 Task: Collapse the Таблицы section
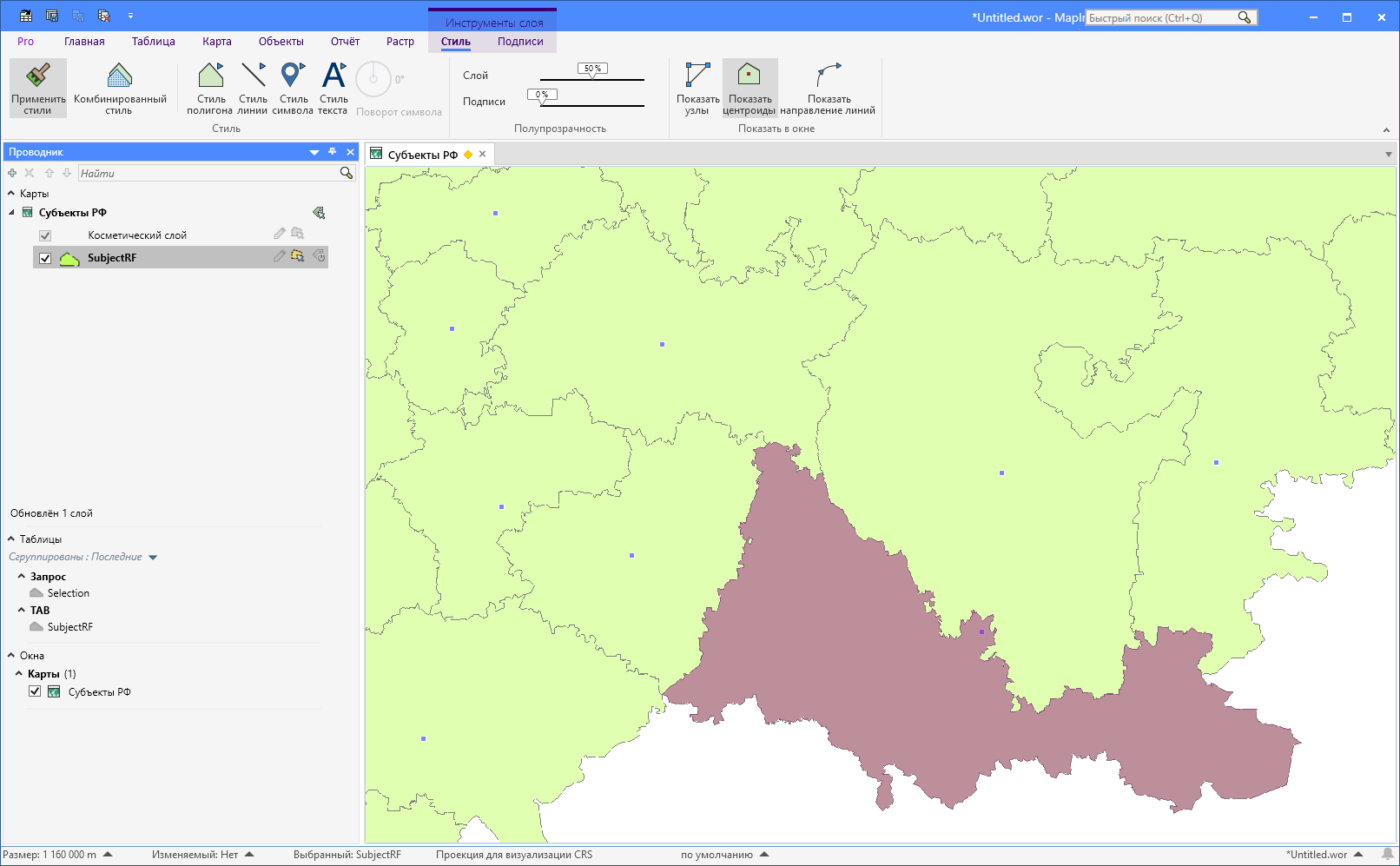[11, 539]
